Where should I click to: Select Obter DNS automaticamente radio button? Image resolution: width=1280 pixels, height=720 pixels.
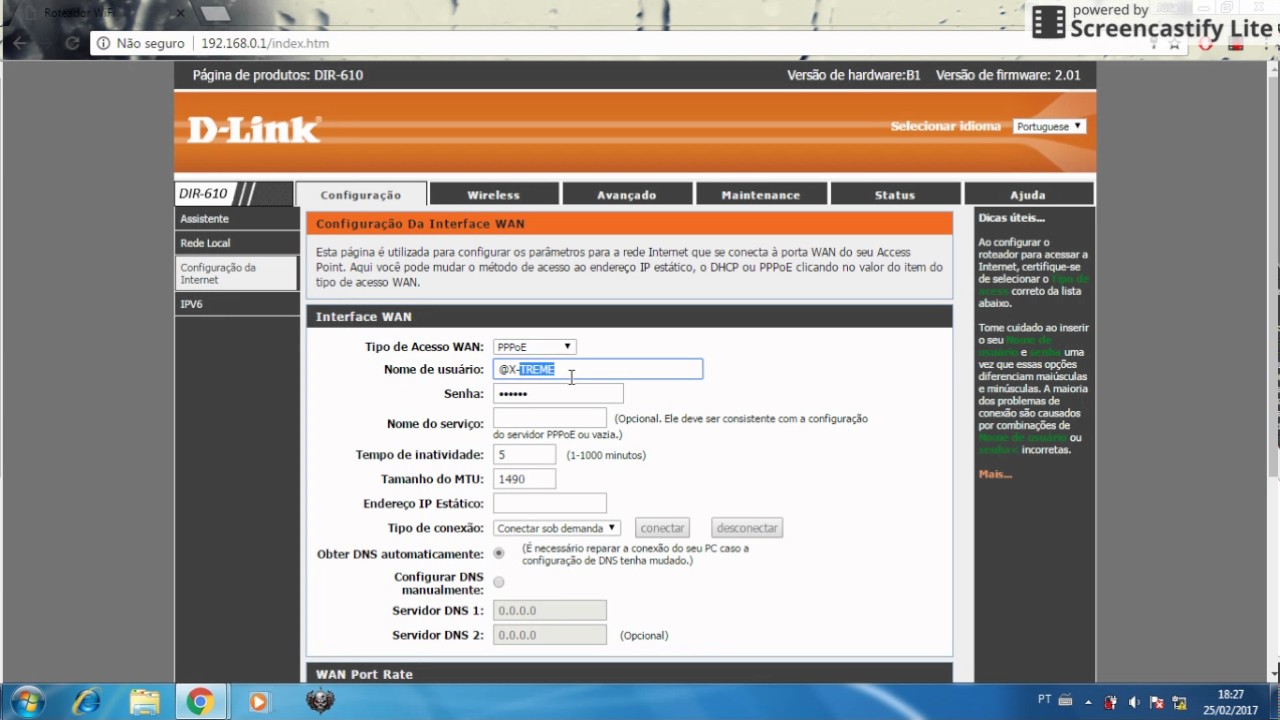coord(498,553)
